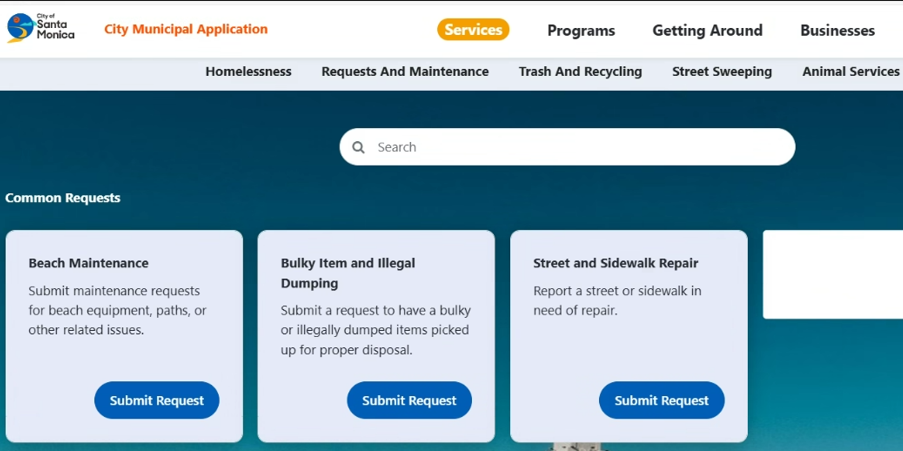Select the Services menu item

tap(473, 30)
